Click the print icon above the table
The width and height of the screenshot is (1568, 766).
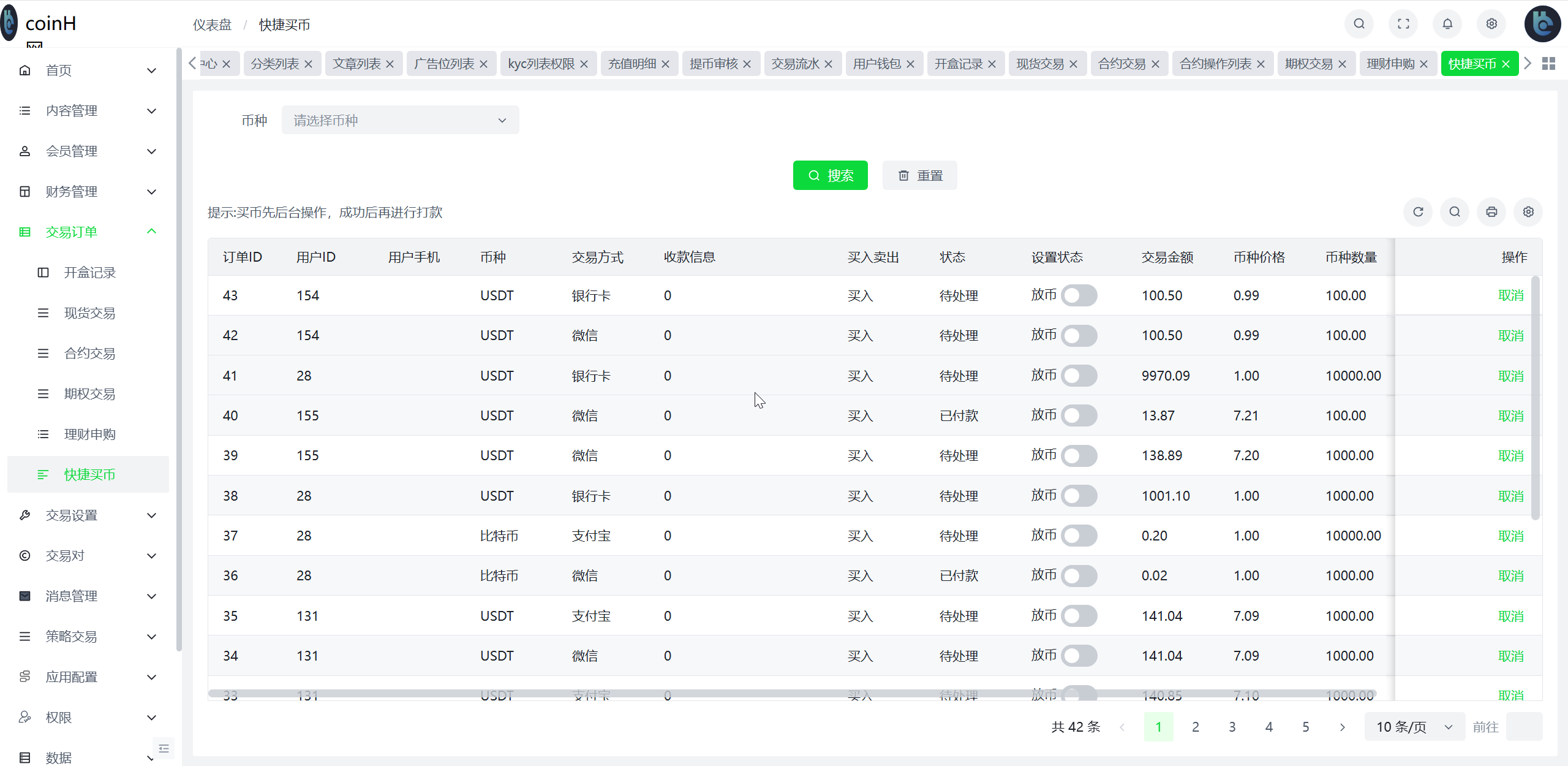(x=1491, y=212)
